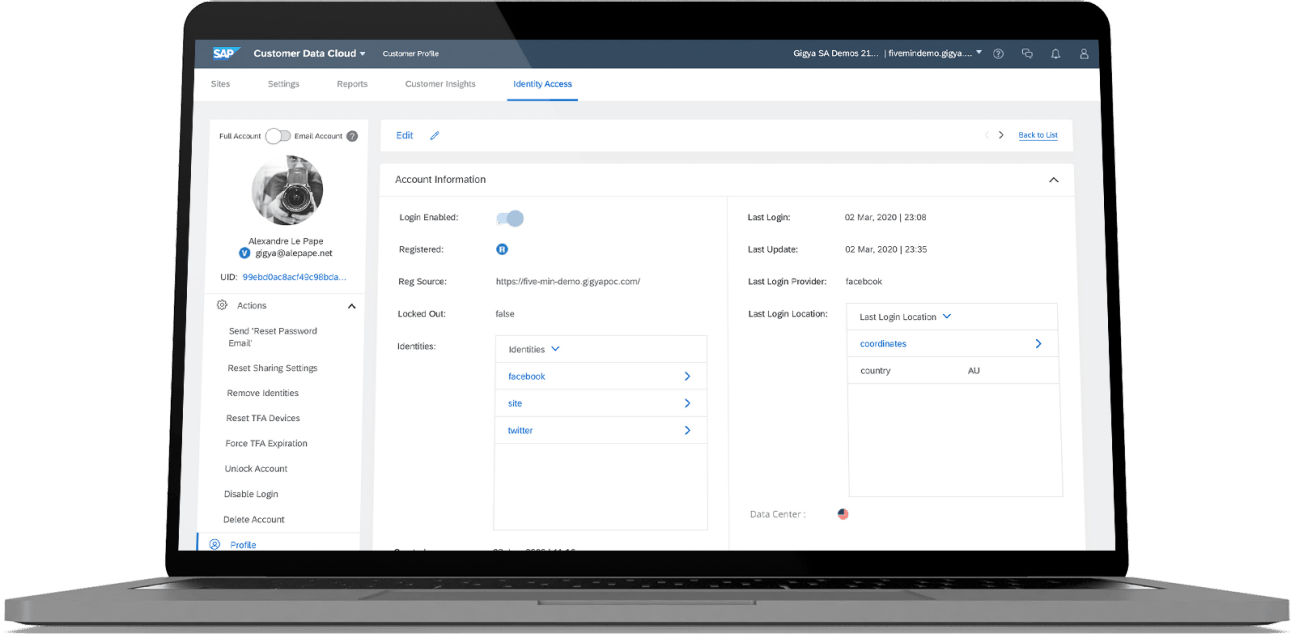1295x634 pixels.
Task: Open the Customer Data Cloud dropdown
Action: tap(310, 54)
